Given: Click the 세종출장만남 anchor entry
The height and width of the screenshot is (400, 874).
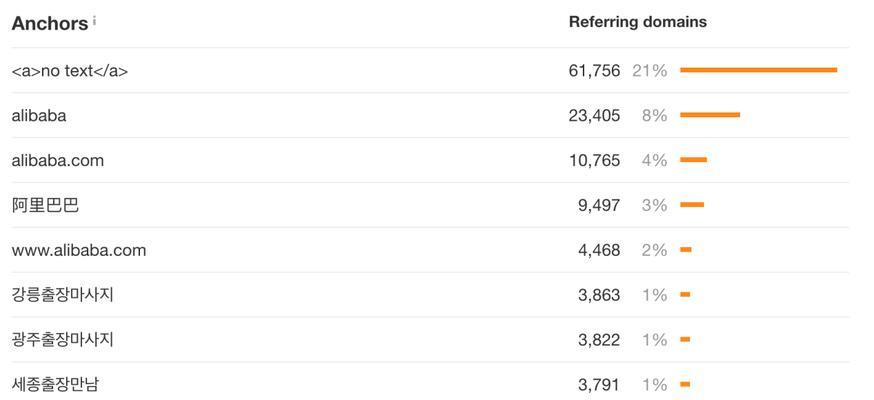Looking at the screenshot, I should point(59,384).
